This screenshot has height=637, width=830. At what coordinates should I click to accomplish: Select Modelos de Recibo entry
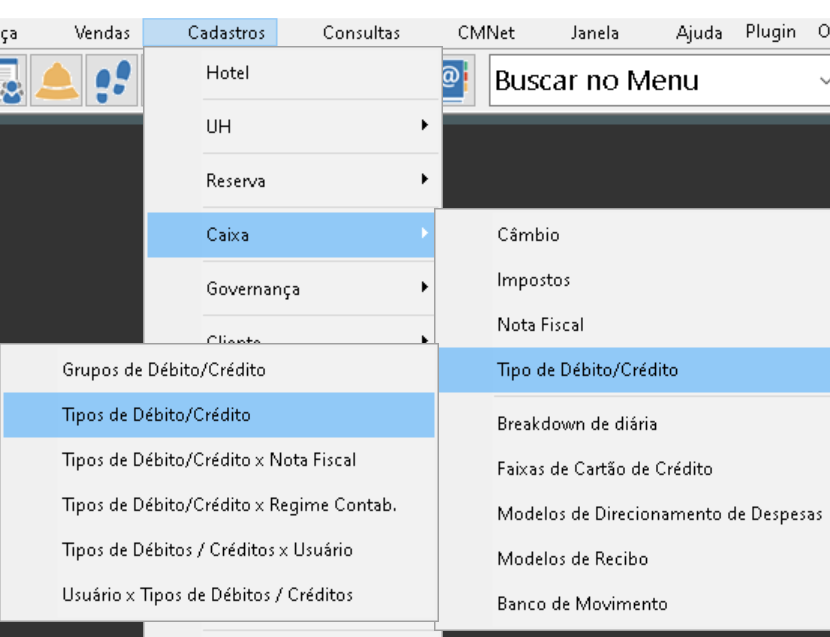(x=634, y=559)
